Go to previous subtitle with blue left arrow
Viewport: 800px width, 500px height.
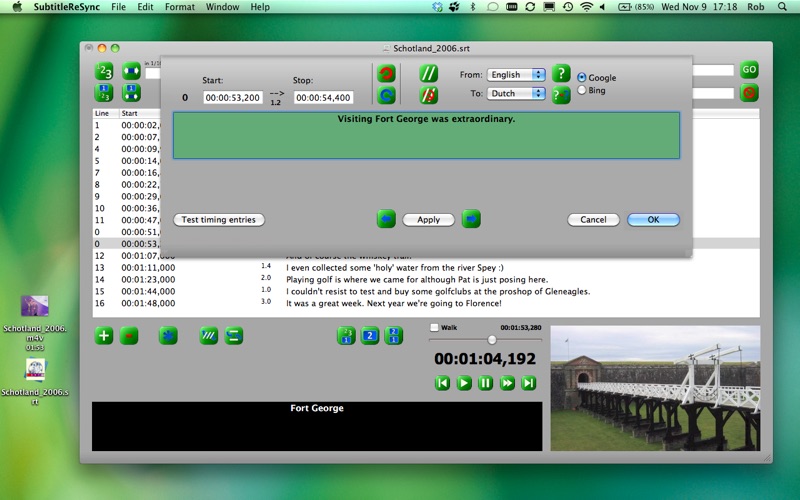point(386,219)
